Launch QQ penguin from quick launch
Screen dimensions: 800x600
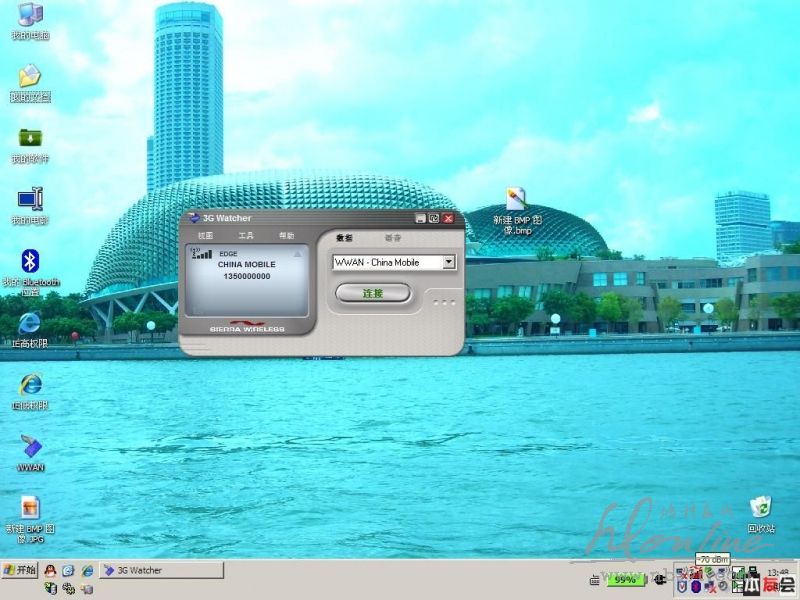50,570
